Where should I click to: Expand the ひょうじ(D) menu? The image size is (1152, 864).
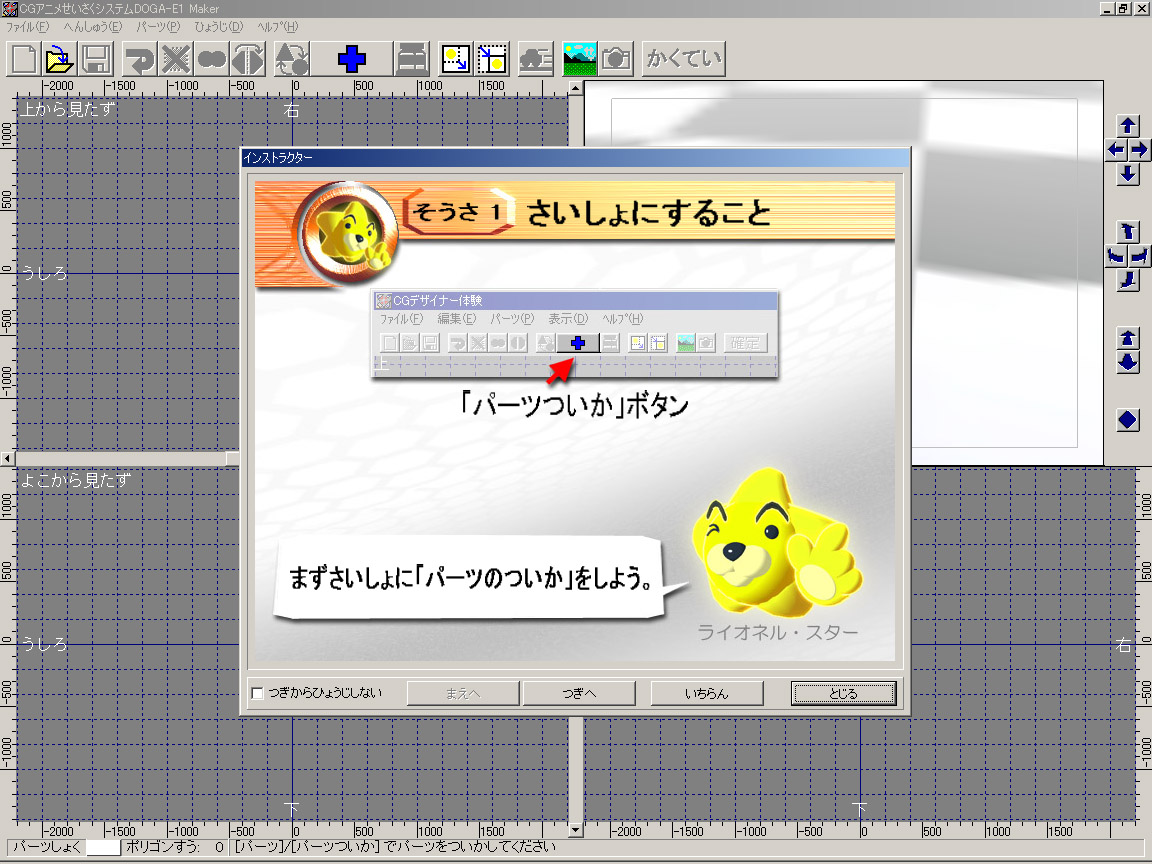[x=218, y=26]
